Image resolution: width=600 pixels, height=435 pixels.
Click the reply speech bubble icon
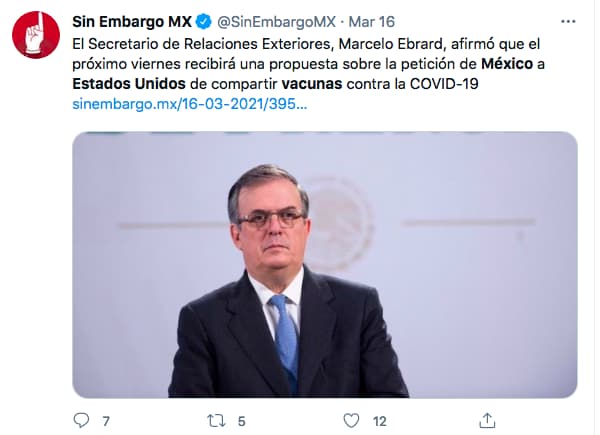click(x=81, y=420)
